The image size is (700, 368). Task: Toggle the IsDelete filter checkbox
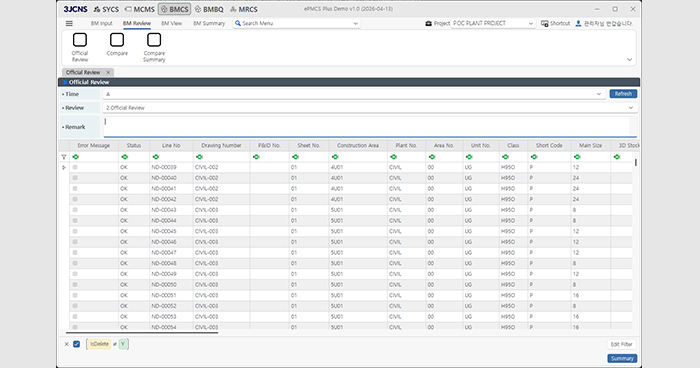click(76, 344)
